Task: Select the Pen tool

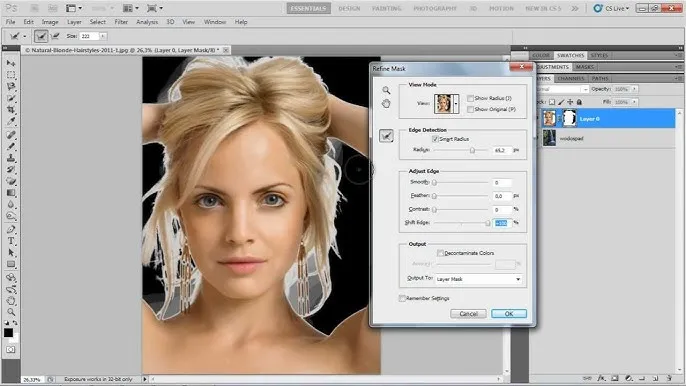Action: [11, 229]
